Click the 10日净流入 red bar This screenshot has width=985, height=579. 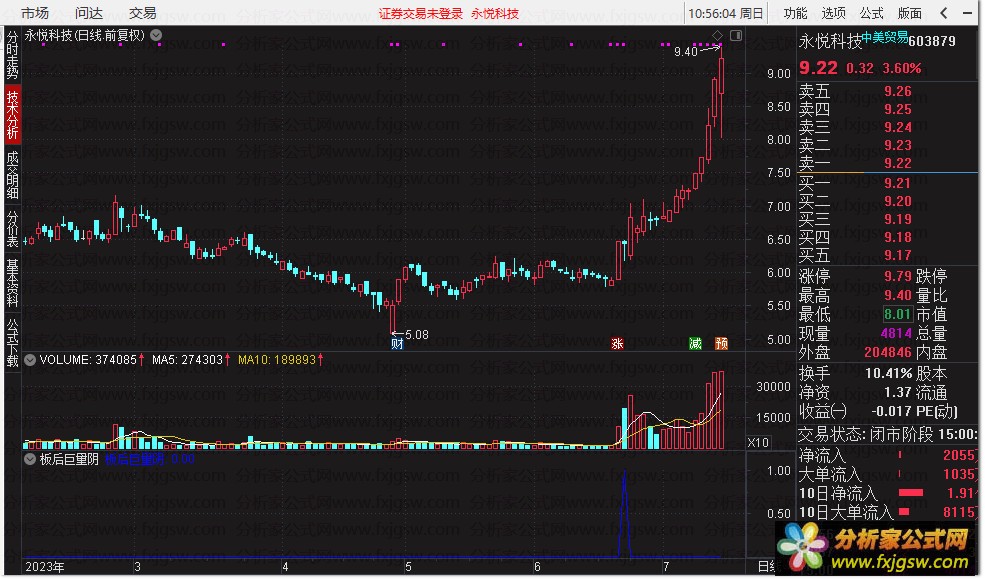(x=912, y=494)
